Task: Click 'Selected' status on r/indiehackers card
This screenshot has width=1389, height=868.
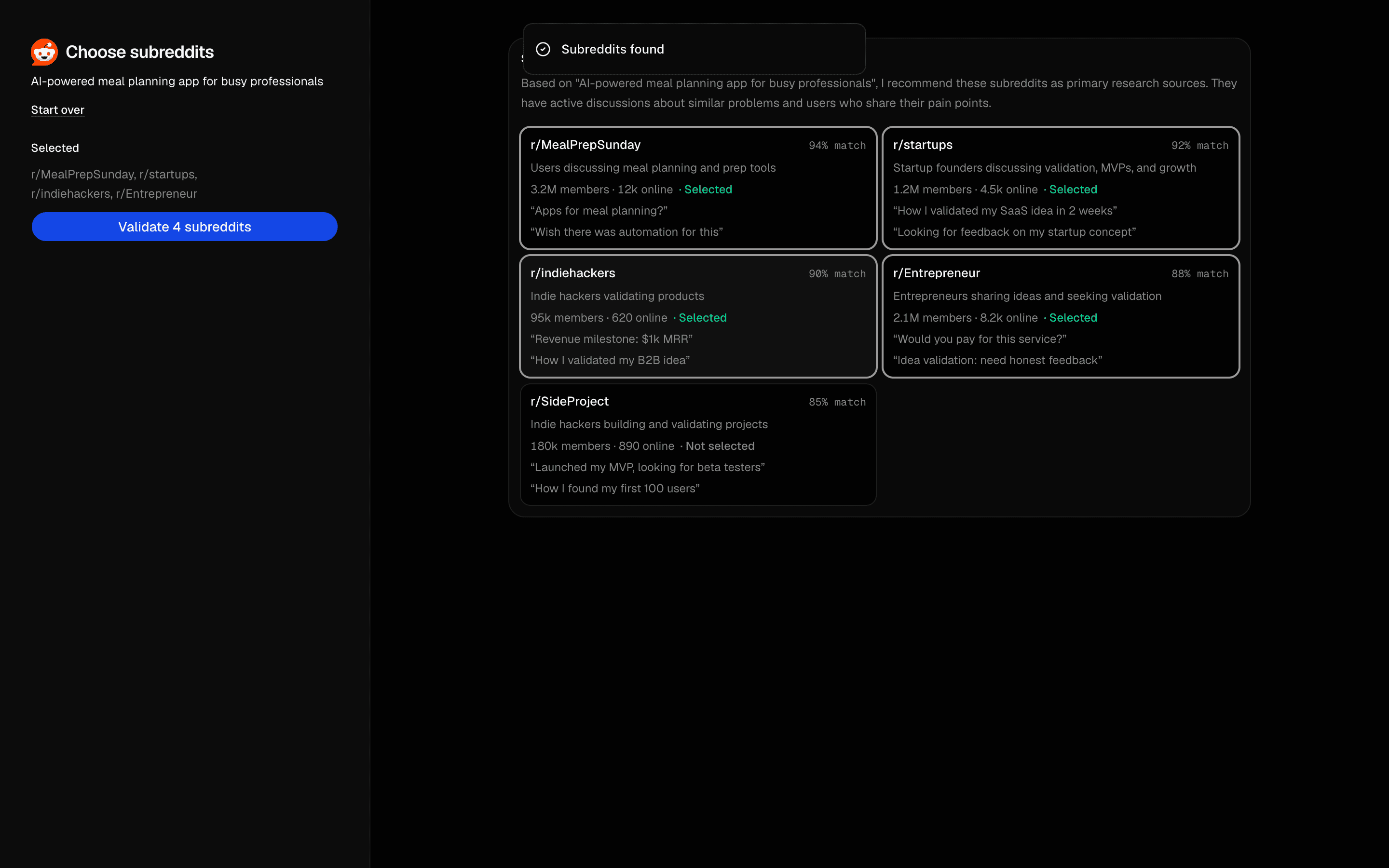Action: pyautogui.click(x=703, y=317)
